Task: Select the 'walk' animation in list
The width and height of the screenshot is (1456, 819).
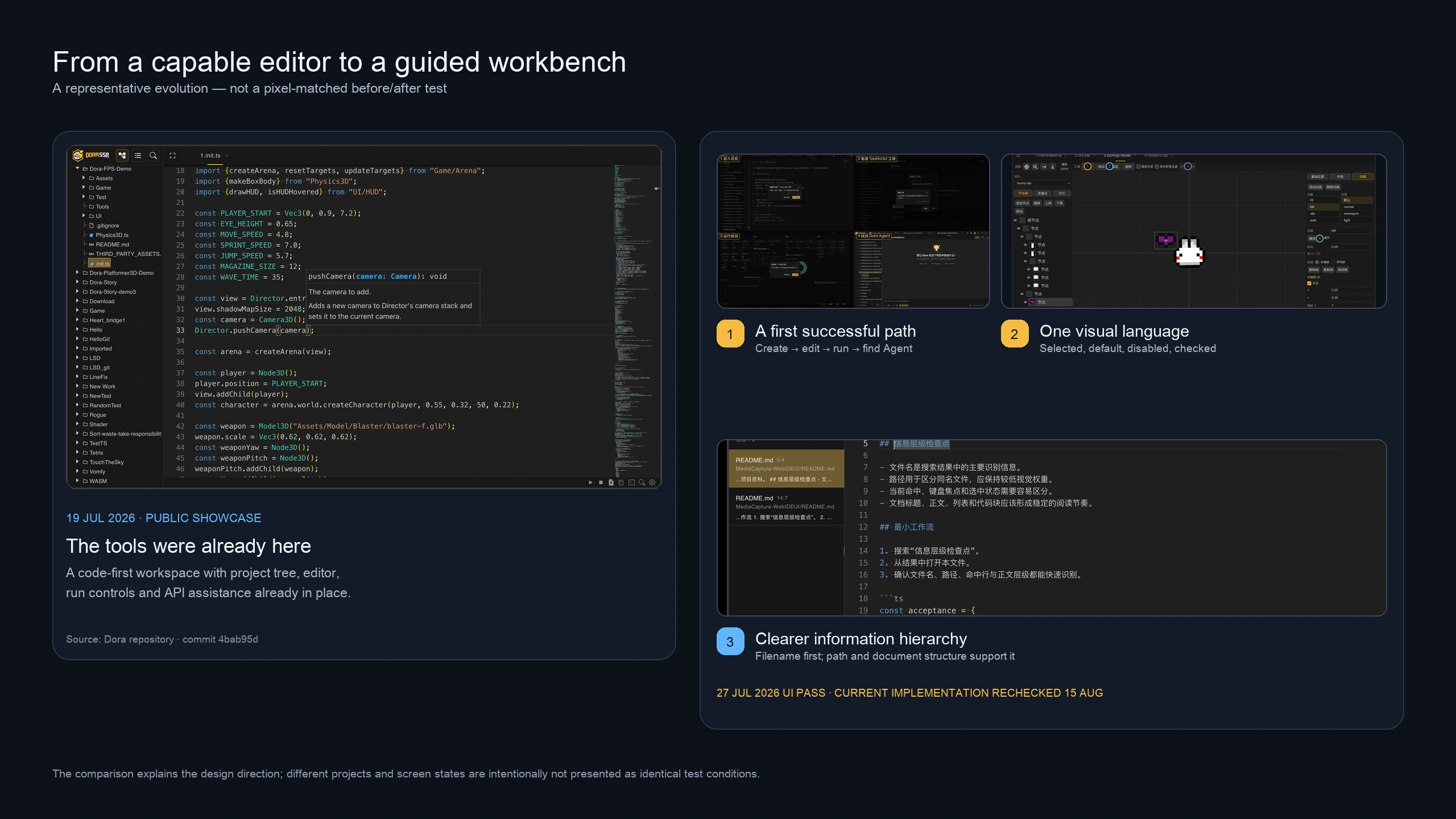Action: pyautogui.click(x=1323, y=220)
